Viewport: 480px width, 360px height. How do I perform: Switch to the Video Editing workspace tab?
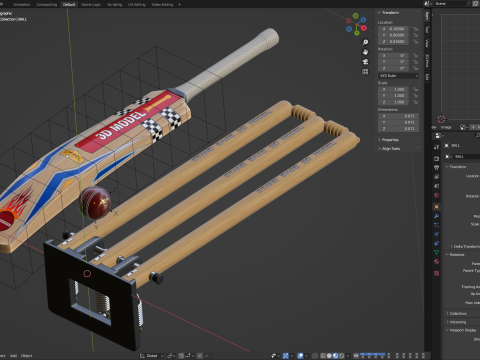point(162,4)
